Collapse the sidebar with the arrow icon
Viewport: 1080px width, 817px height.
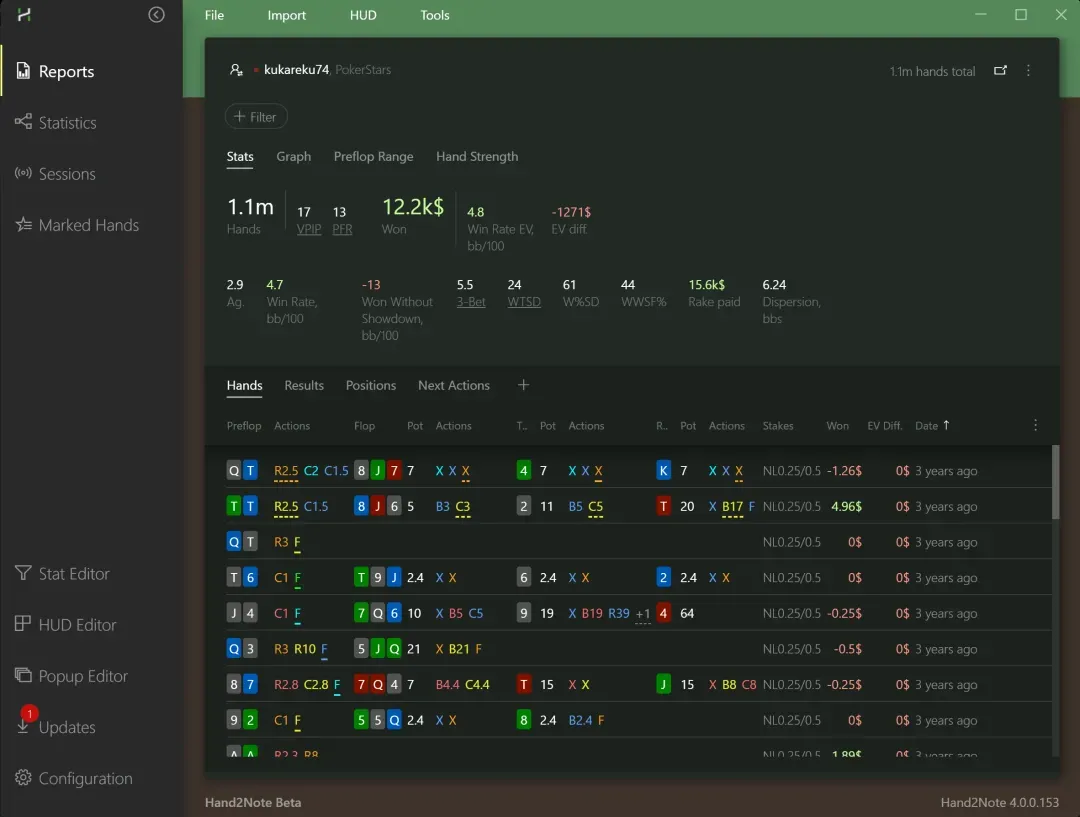[x=156, y=15]
